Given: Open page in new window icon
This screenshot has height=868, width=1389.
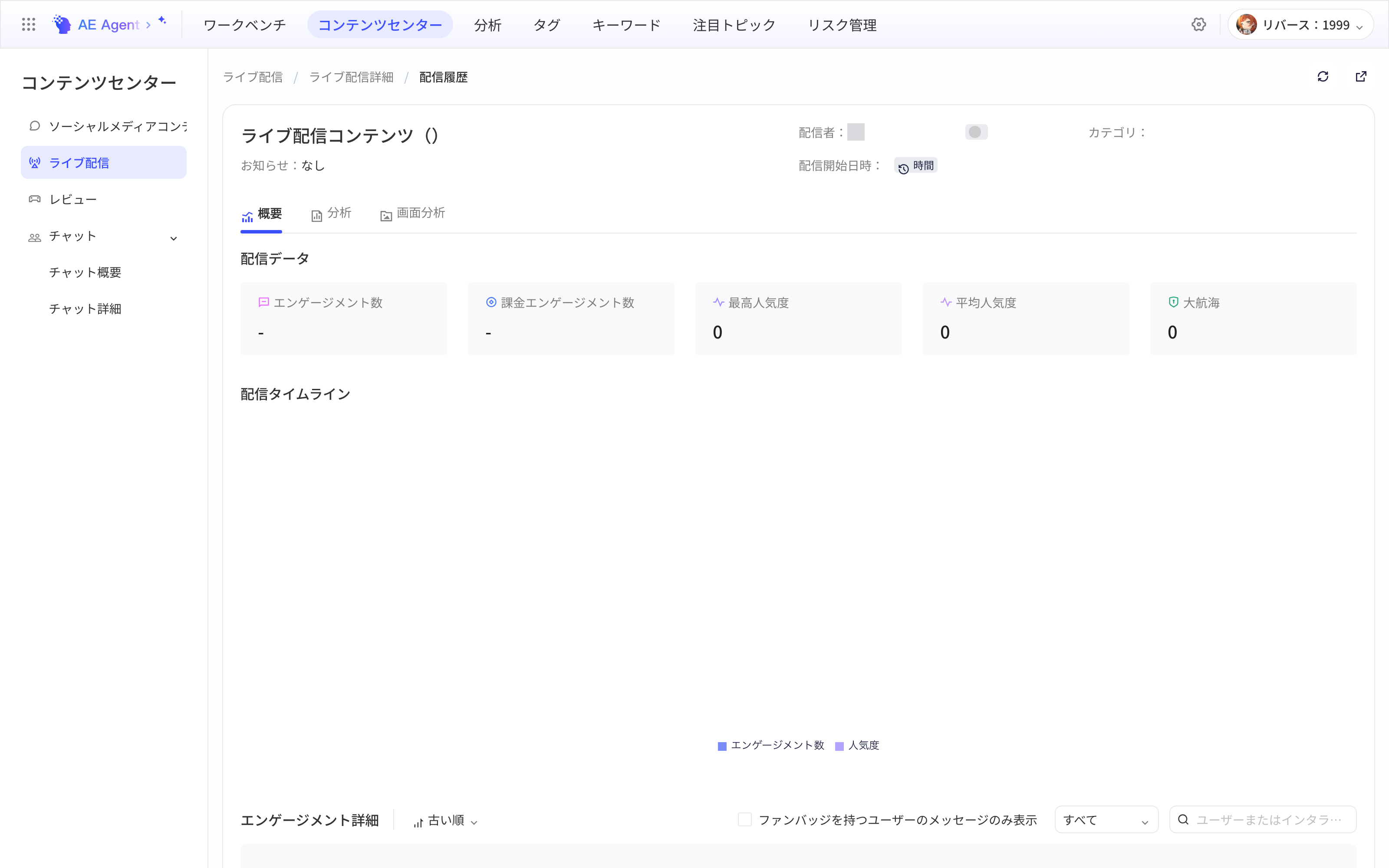Looking at the screenshot, I should coord(1361,76).
